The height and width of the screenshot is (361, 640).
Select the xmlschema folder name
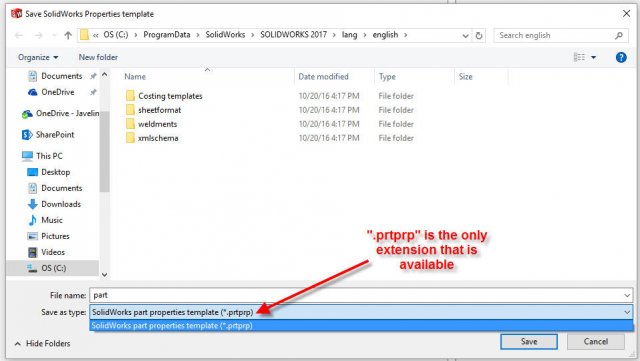coord(158,138)
